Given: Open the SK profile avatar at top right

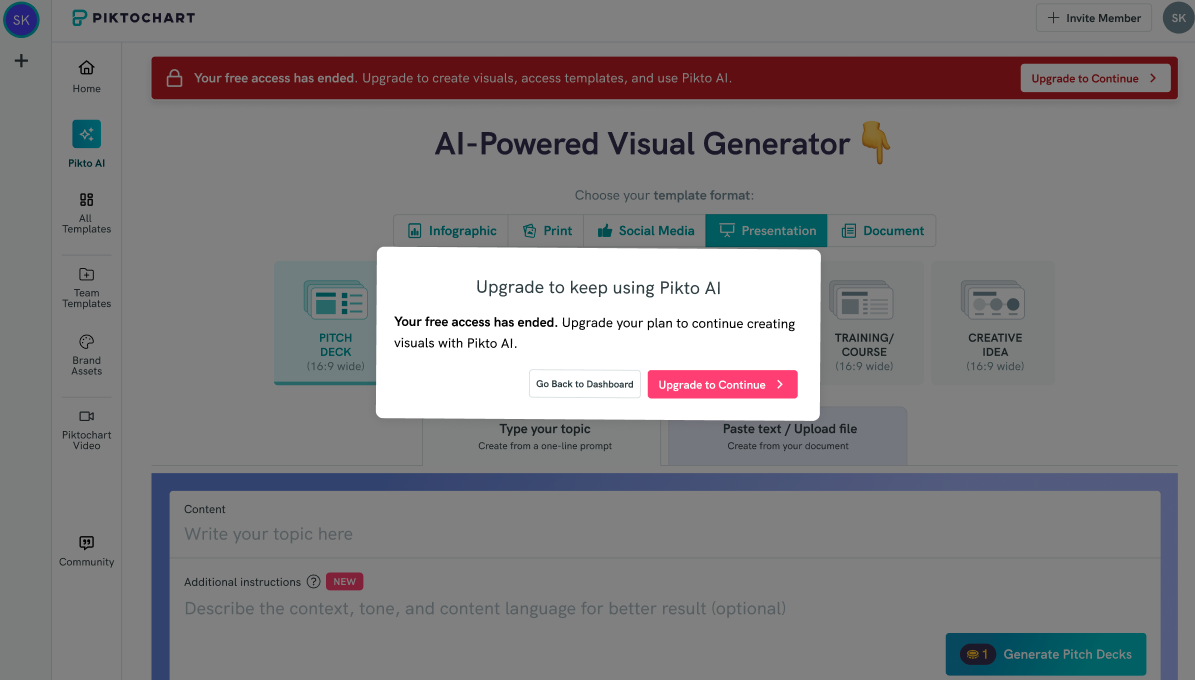Looking at the screenshot, I should pos(1177,18).
